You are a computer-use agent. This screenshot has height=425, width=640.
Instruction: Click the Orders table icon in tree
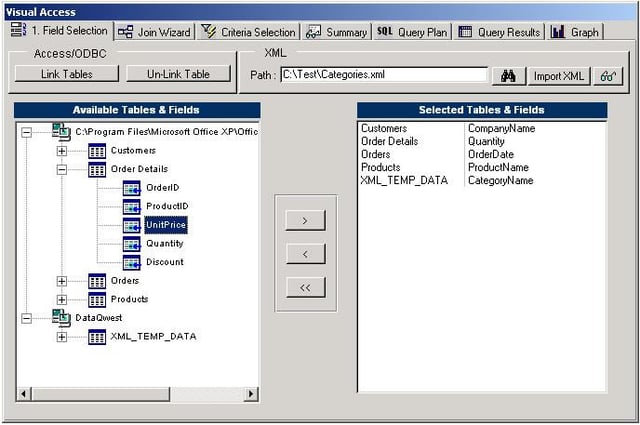(x=97, y=281)
